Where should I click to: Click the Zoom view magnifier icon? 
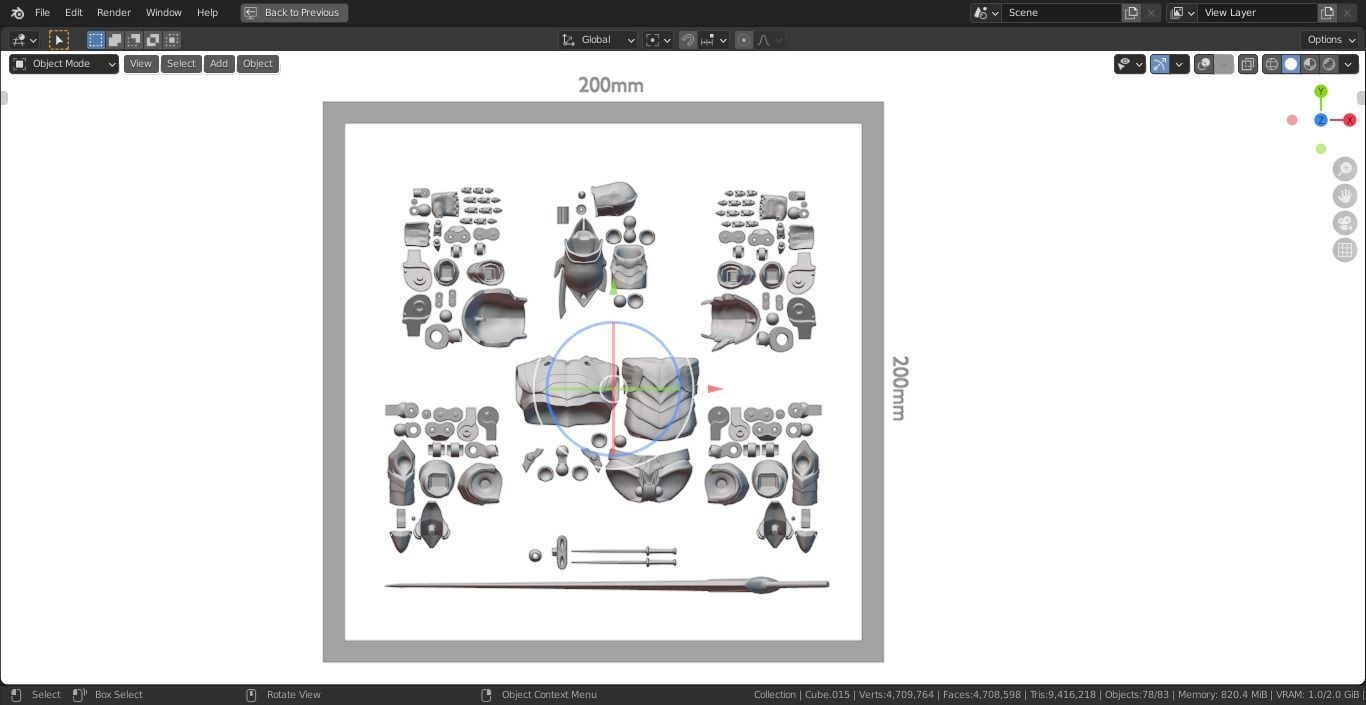1345,169
